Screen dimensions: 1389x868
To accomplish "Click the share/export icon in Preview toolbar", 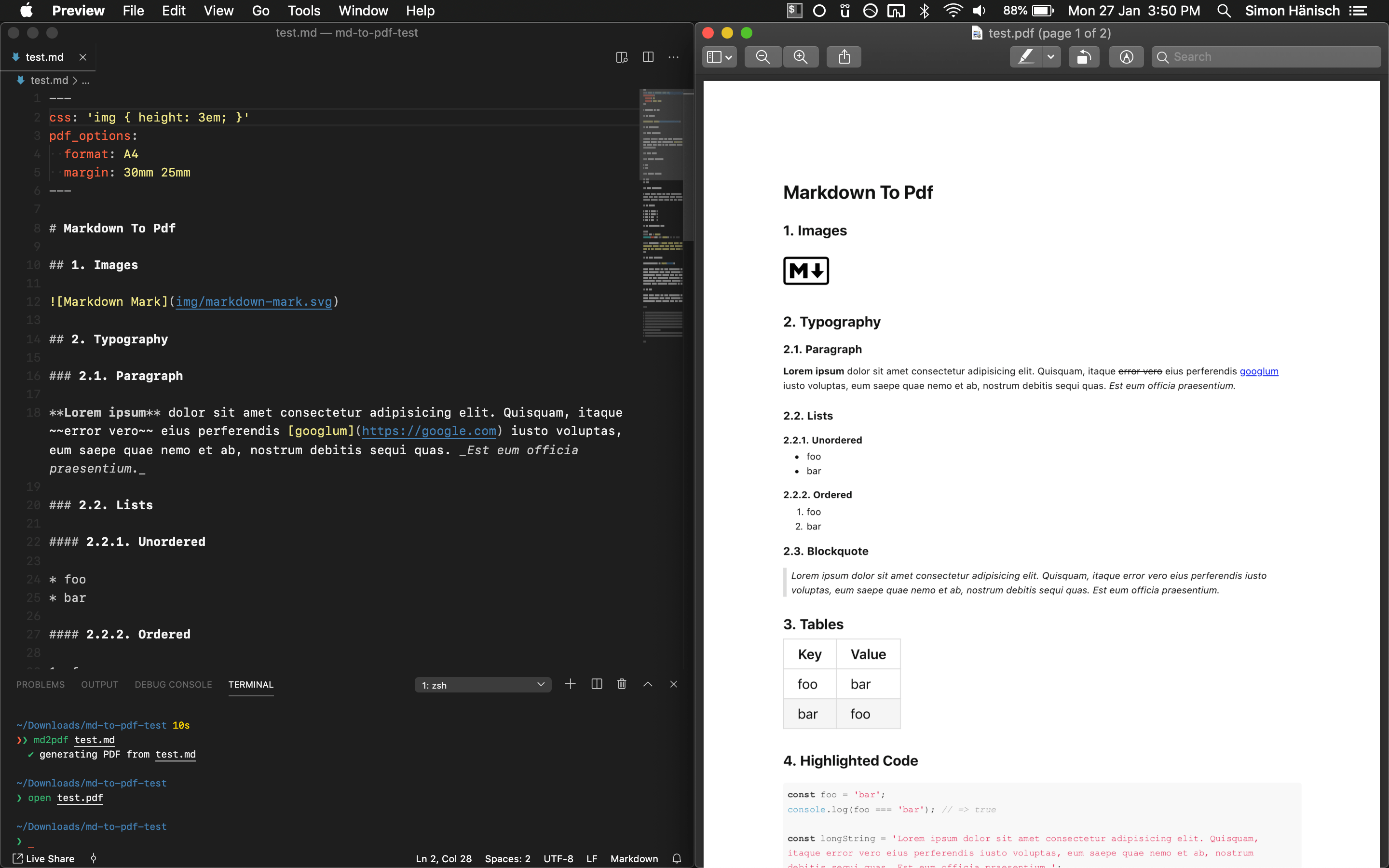I will [844, 56].
